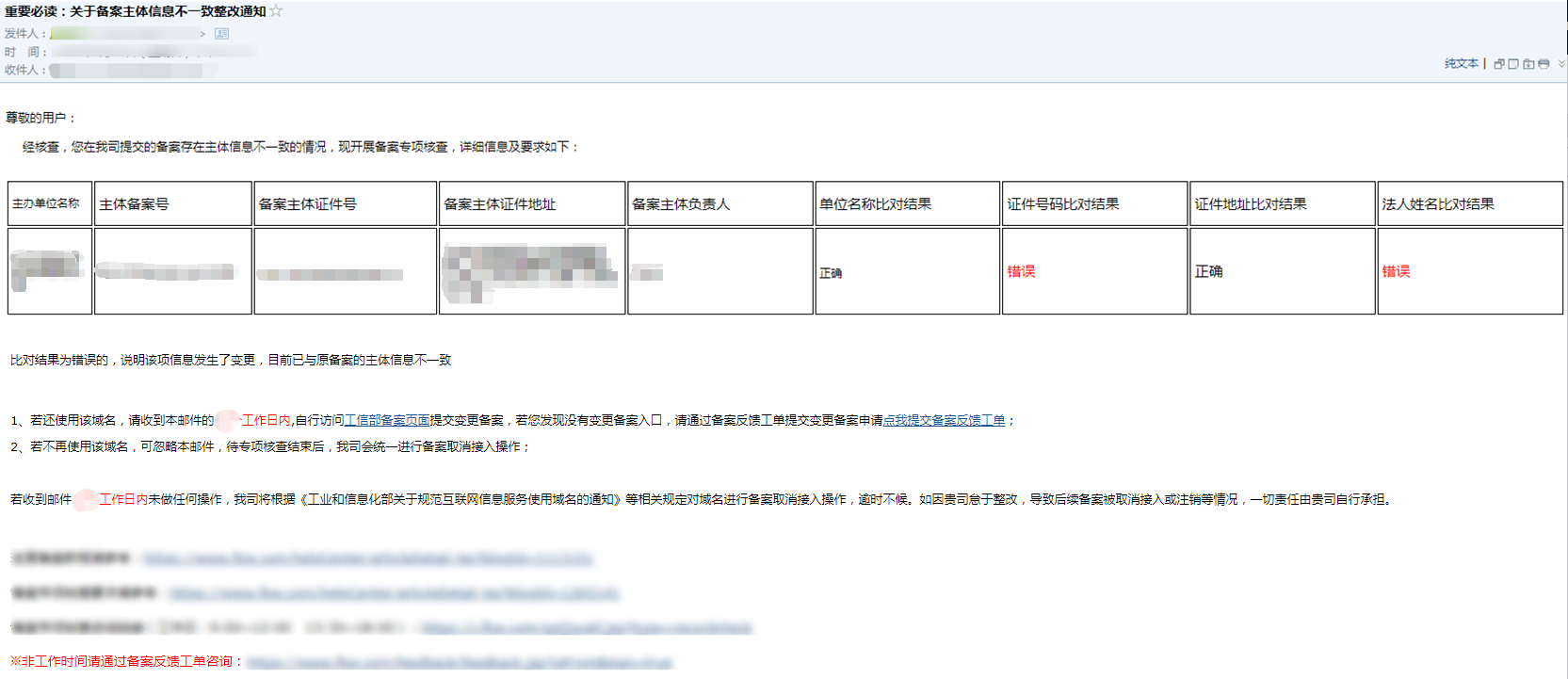
Task: Click the 收件人 label
Action: pyautogui.click(x=24, y=70)
